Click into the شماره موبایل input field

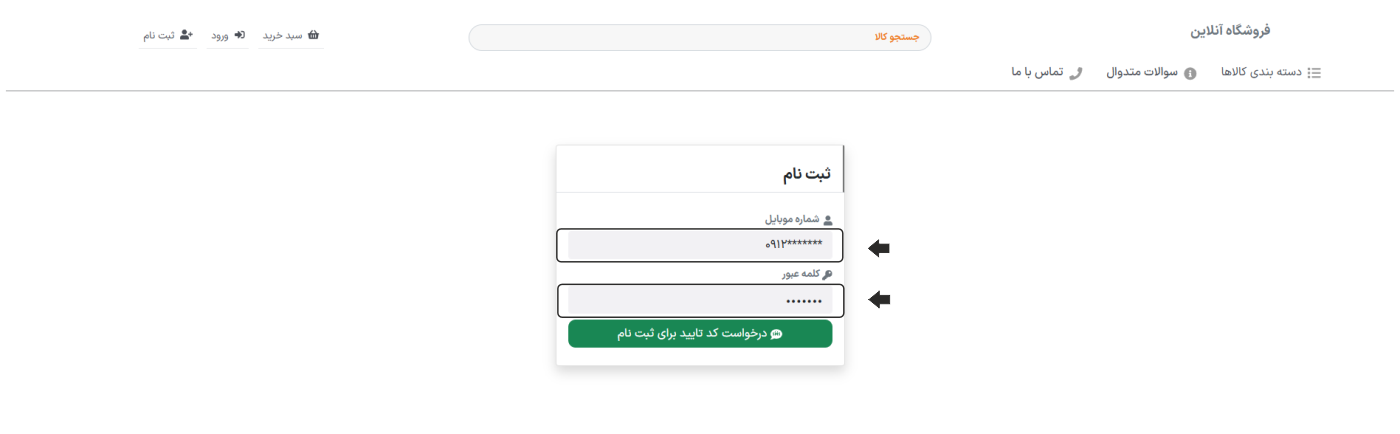tap(700, 245)
